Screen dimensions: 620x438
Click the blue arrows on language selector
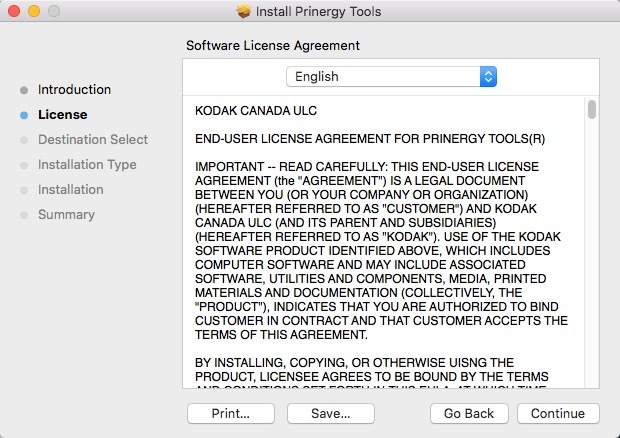pyautogui.click(x=488, y=76)
